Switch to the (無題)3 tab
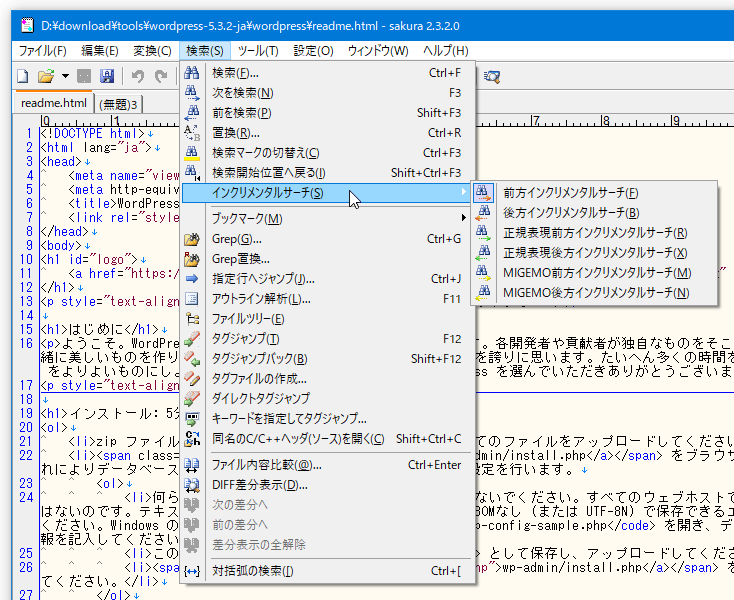The height and width of the screenshot is (600, 734). (x=118, y=104)
